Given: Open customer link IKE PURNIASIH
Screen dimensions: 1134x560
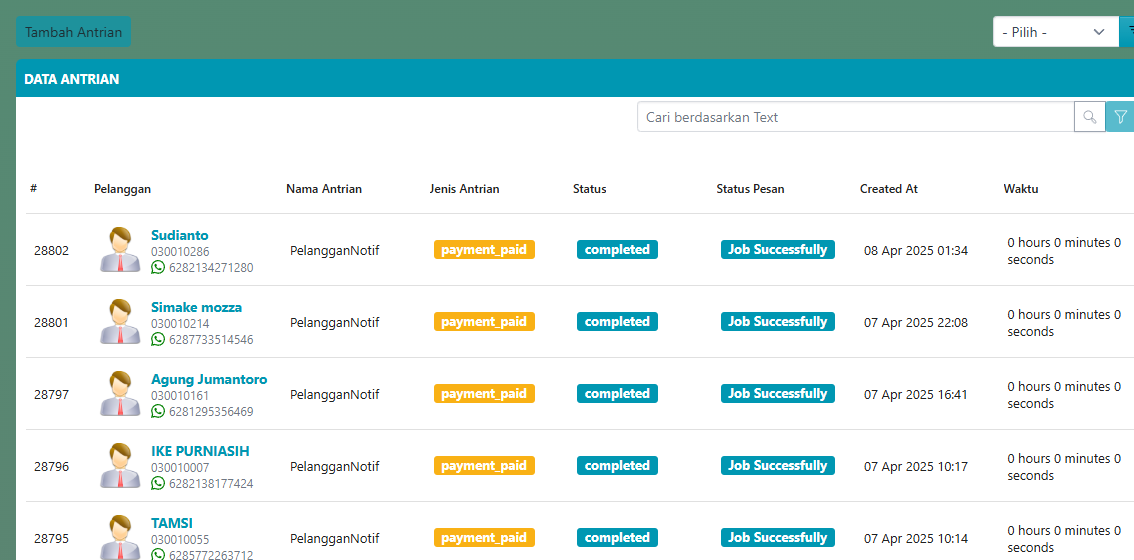Looking at the screenshot, I should coord(200,451).
